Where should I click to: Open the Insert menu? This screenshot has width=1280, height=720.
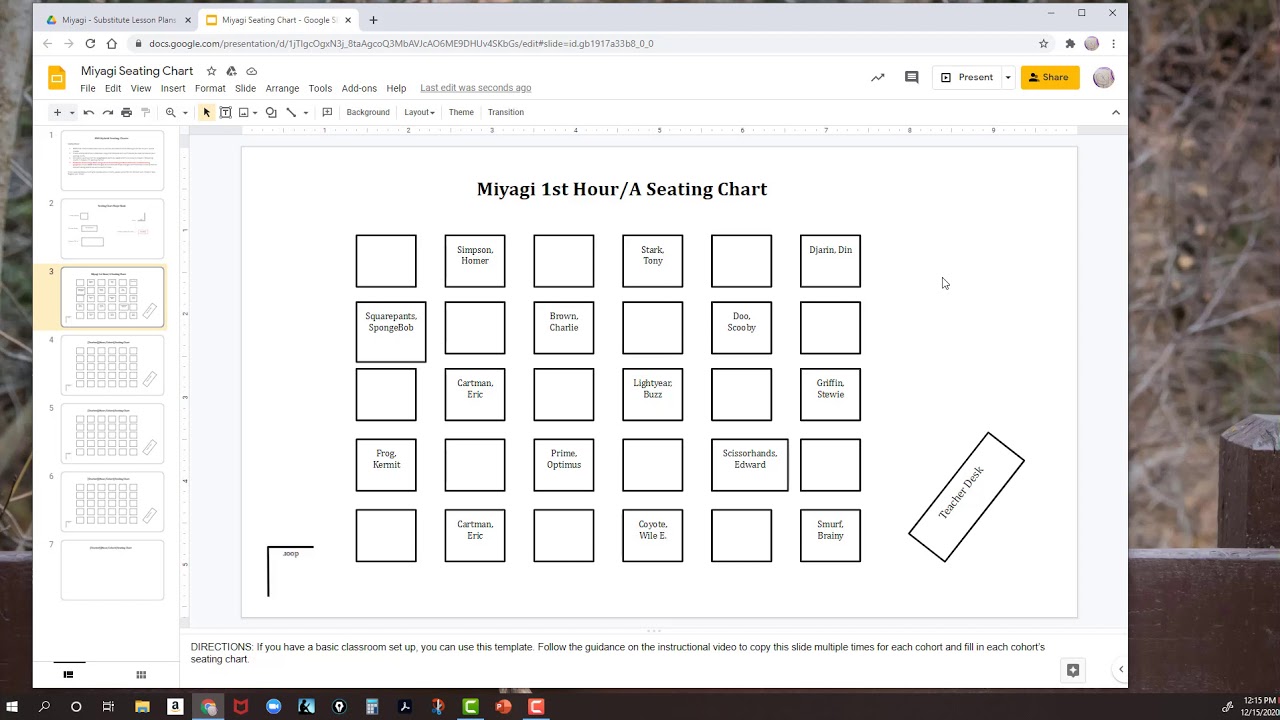pyautogui.click(x=173, y=88)
